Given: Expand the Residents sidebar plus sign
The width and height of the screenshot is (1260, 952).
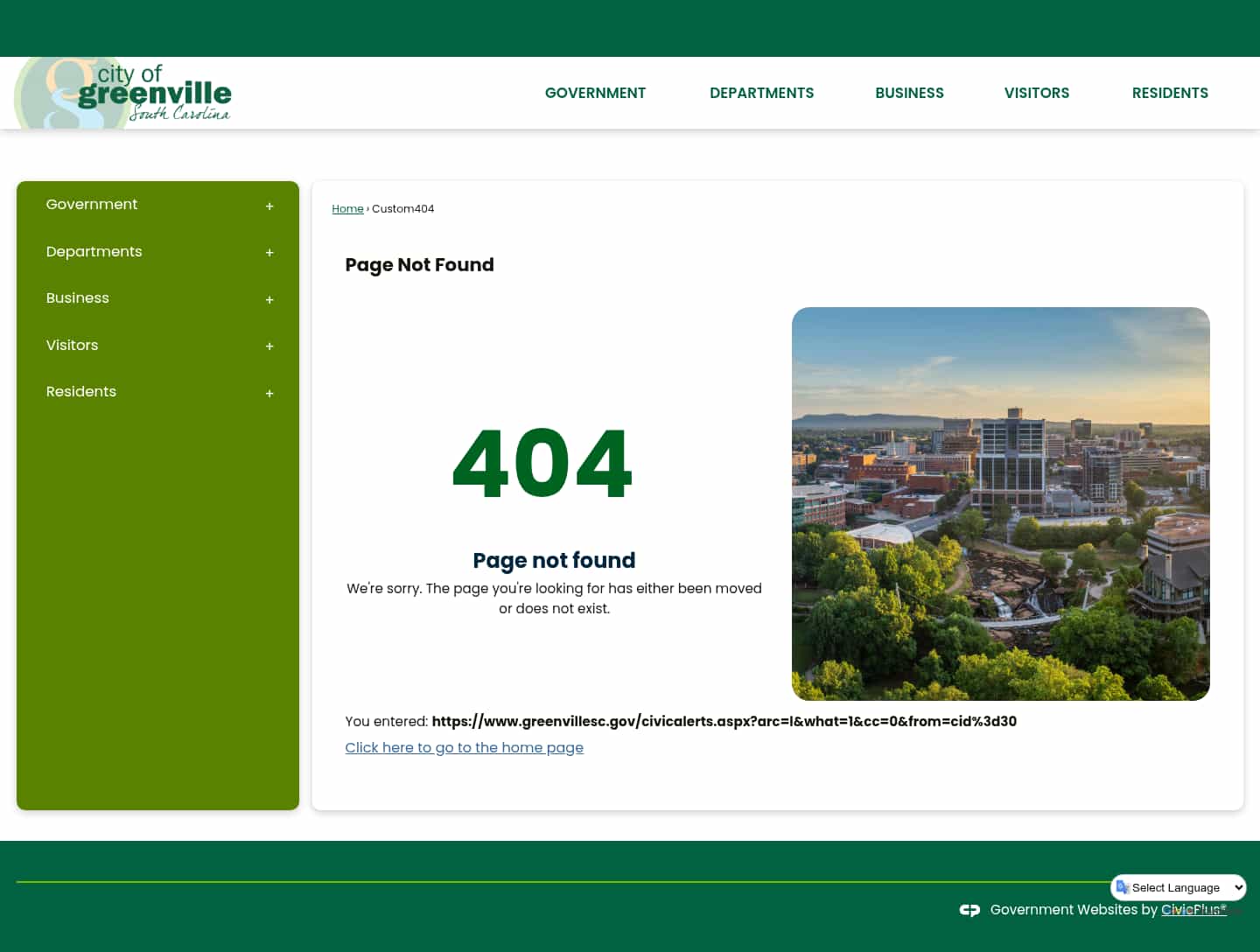Looking at the screenshot, I should pyautogui.click(x=269, y=394).
